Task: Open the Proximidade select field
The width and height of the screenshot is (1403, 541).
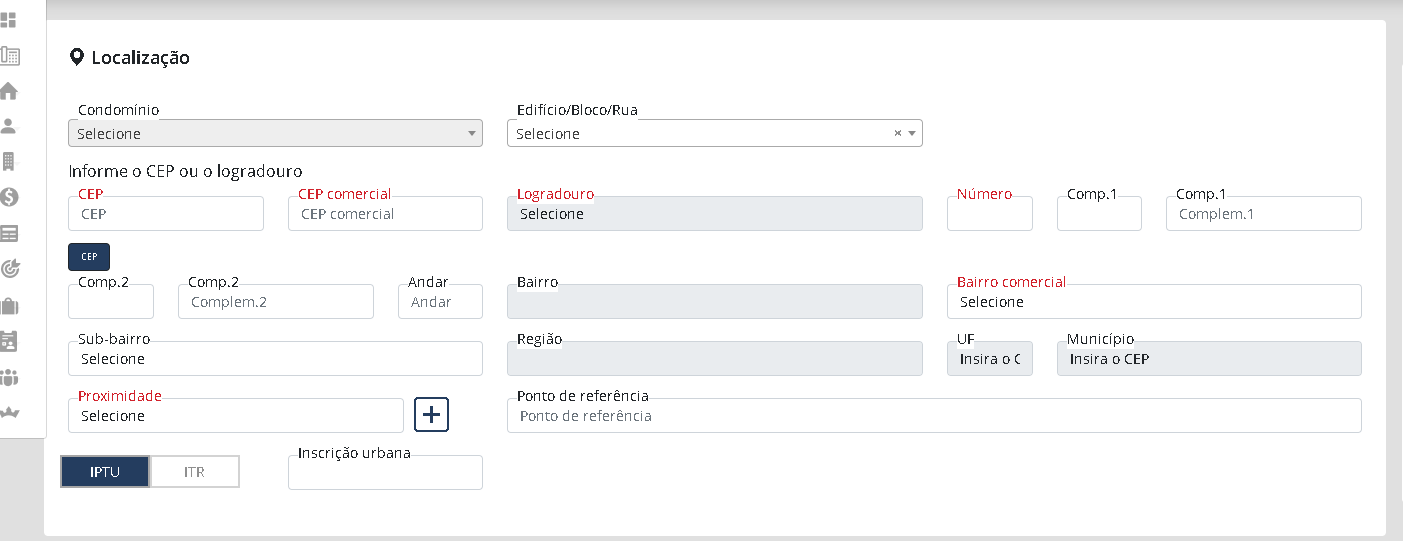Action: [236, 416]
